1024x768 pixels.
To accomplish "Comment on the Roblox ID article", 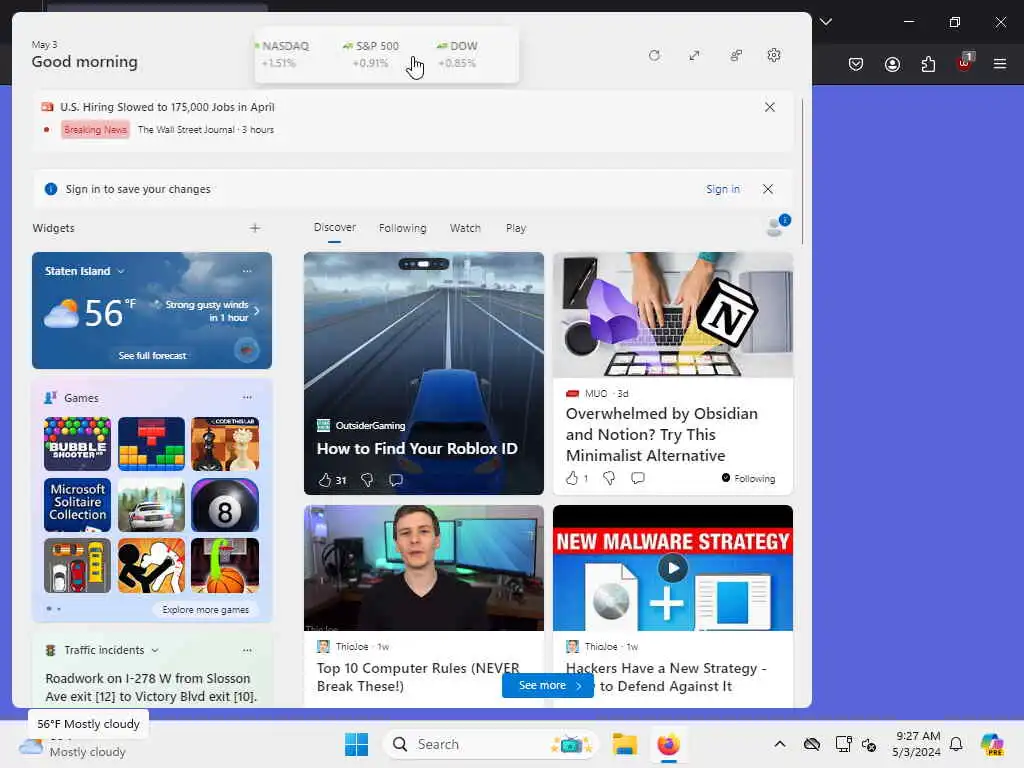I will point(396,480).
